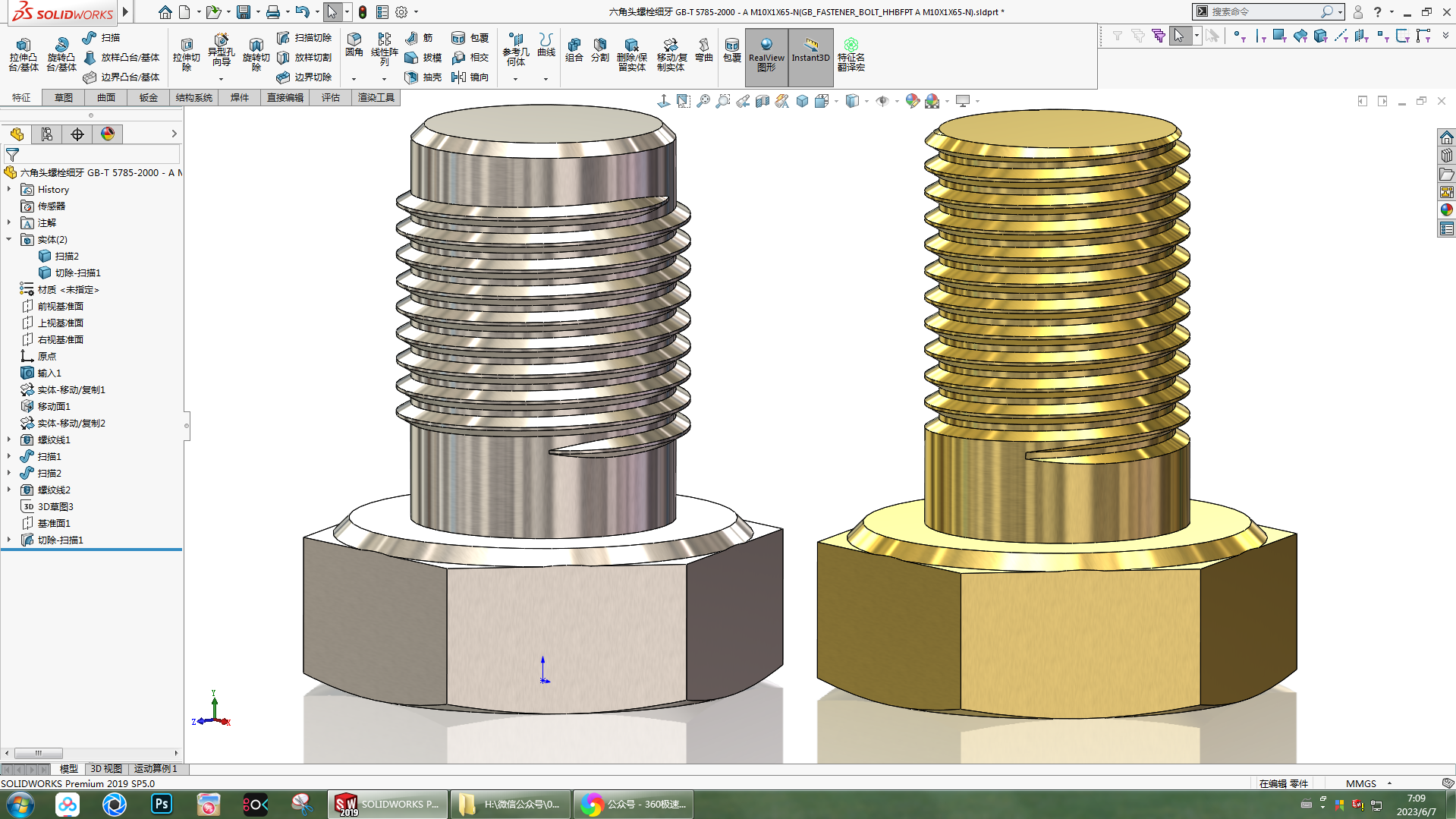
Task: Expand the Annotations (注解) folder
Action: [9, 222]
